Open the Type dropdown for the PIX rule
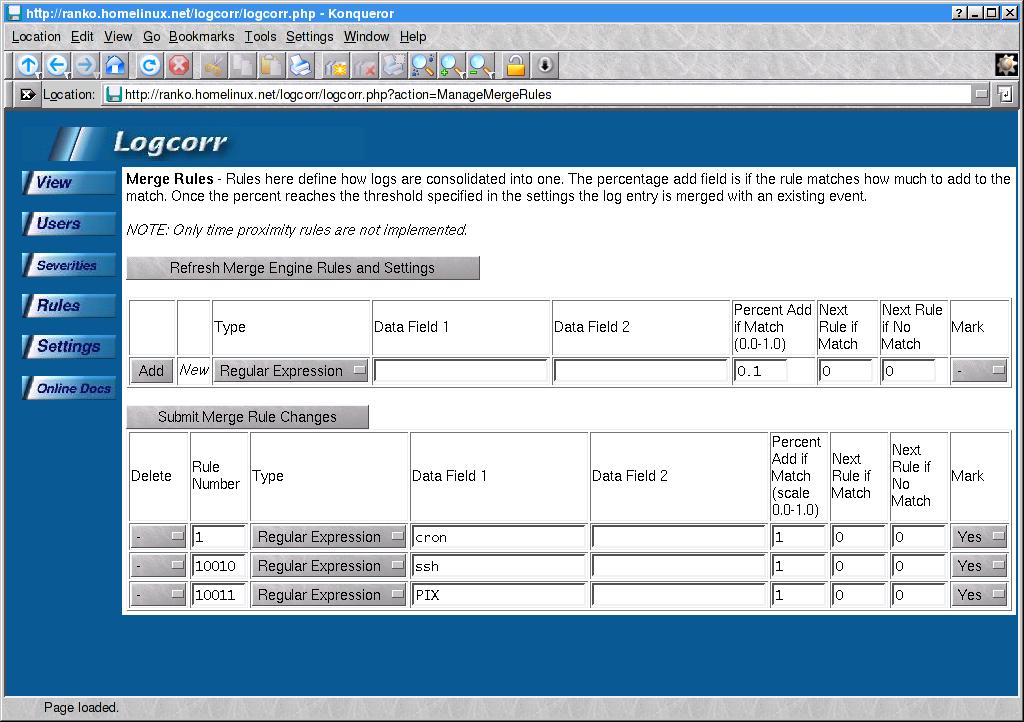The height and width of the screenshot is (722, 1024). (x=328, y=595)
